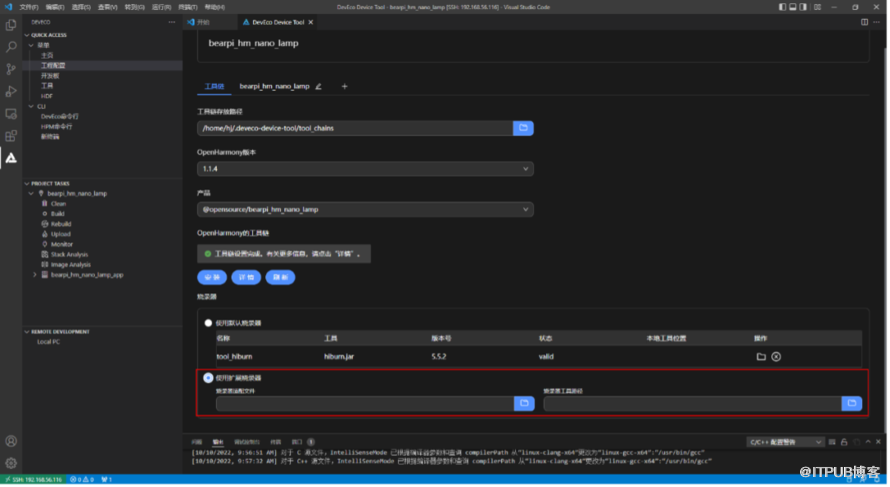Click the DEVECO panel more actions ellipsis
Screen dimensions: 890x487
172,22
